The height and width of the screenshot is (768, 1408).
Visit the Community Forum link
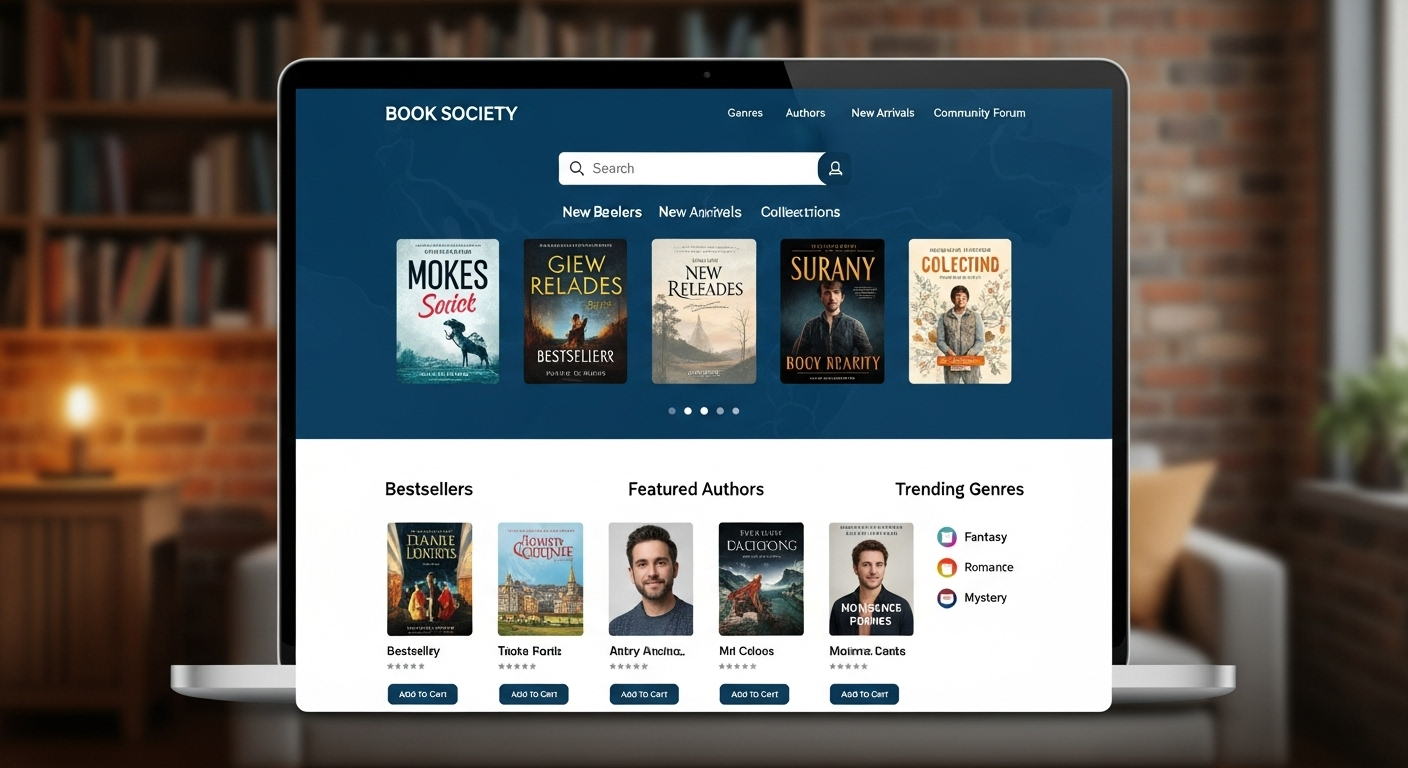pyautogui.click(x=979, y=113)
